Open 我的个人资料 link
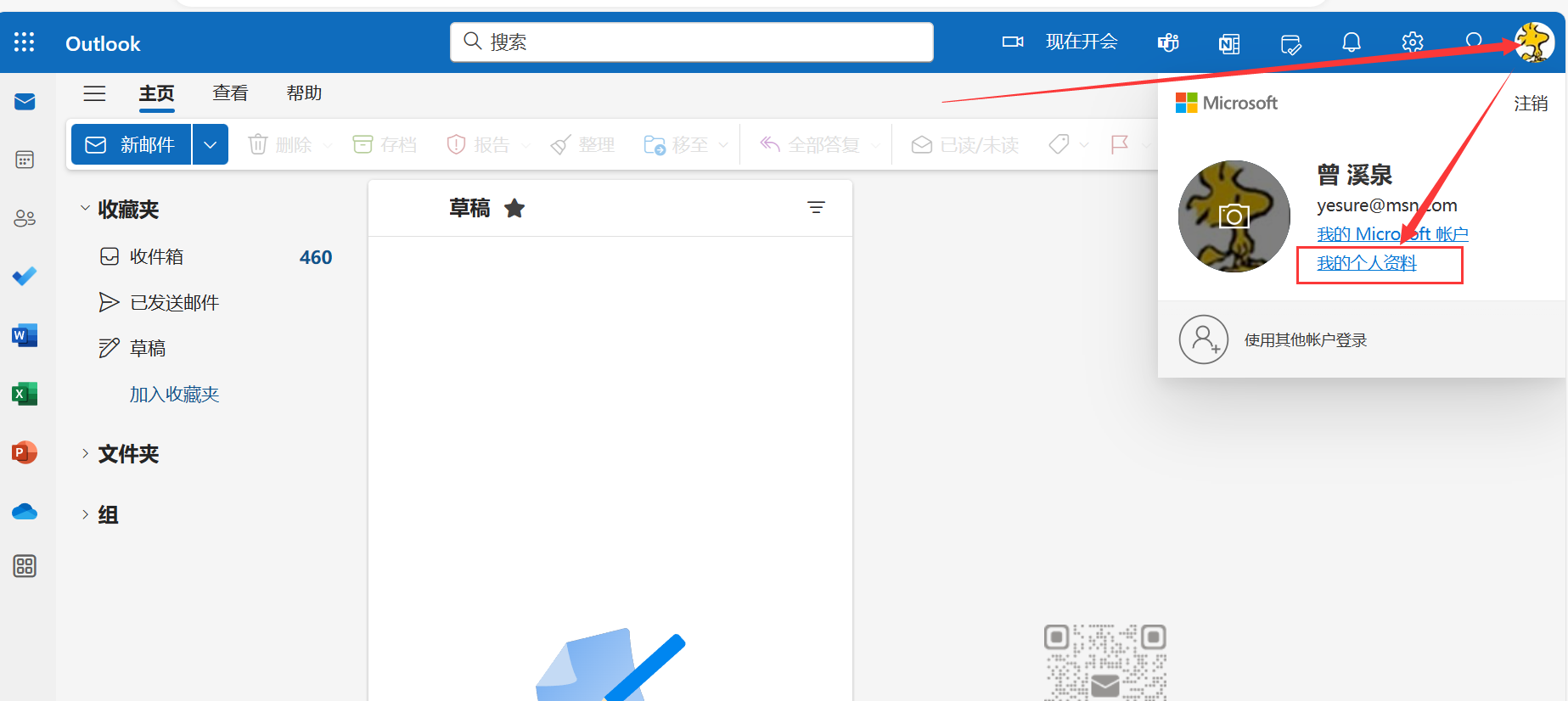Viewport: 1568px width, 701px height. point(1367,263)
